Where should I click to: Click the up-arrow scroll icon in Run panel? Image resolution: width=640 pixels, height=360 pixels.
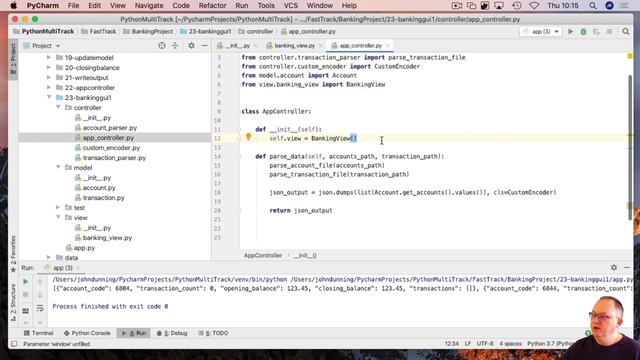[40, 281]
